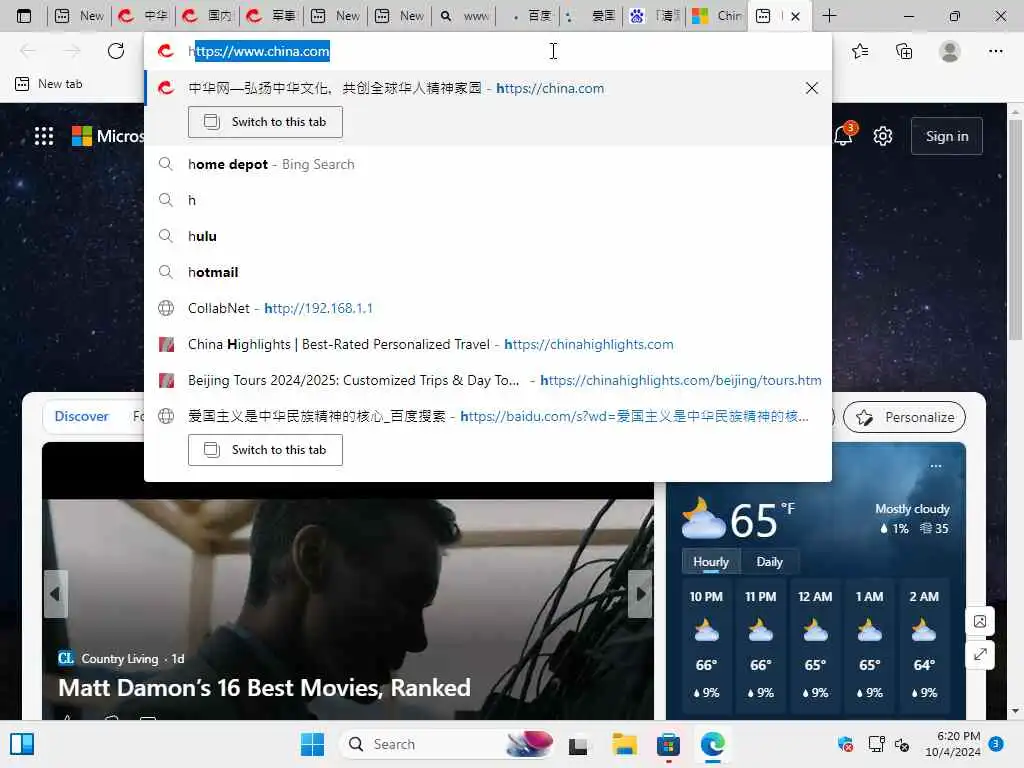
Task: Select home depot Bing search suggestion
Action: [488, 165]
